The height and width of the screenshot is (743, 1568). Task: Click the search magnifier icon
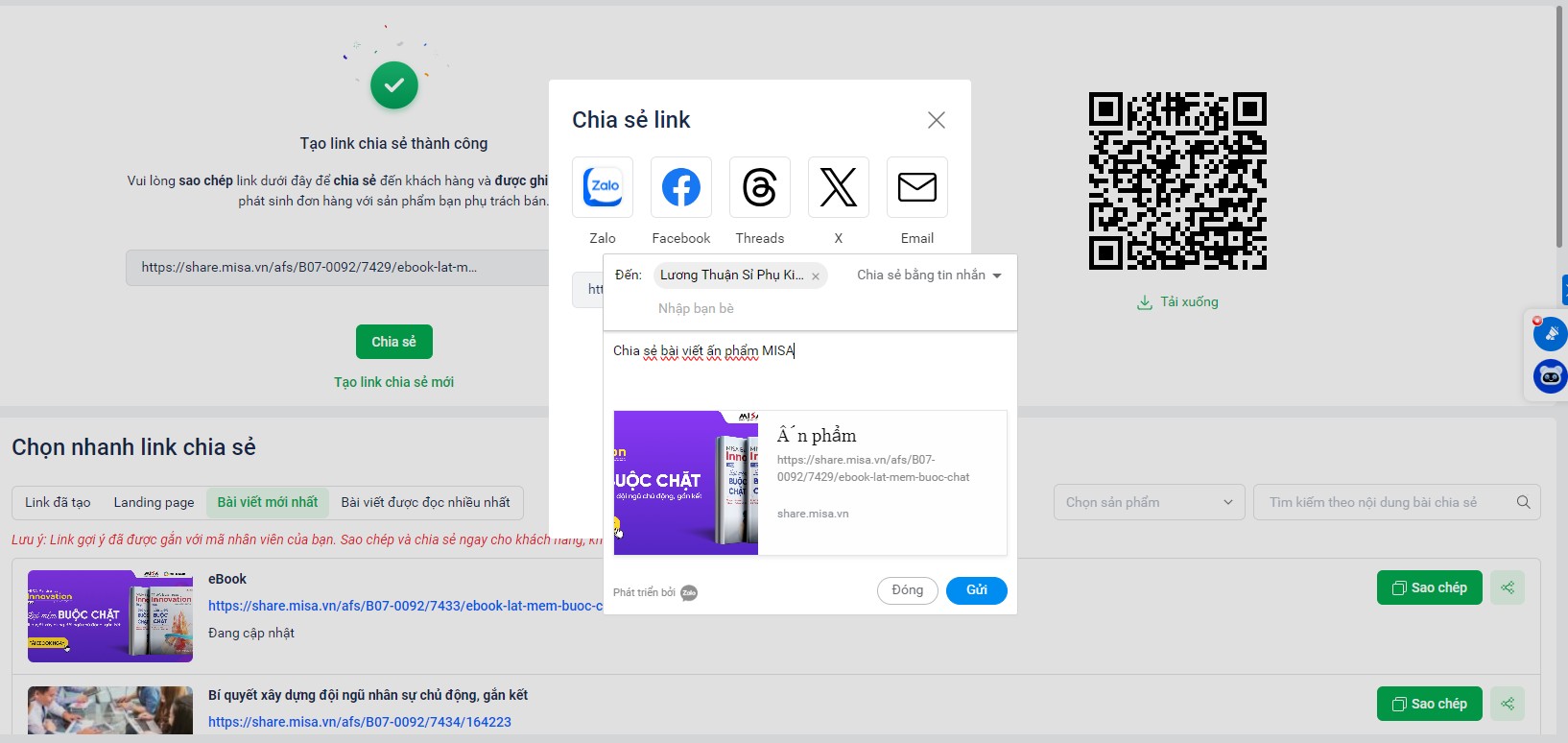(1523, 502)
